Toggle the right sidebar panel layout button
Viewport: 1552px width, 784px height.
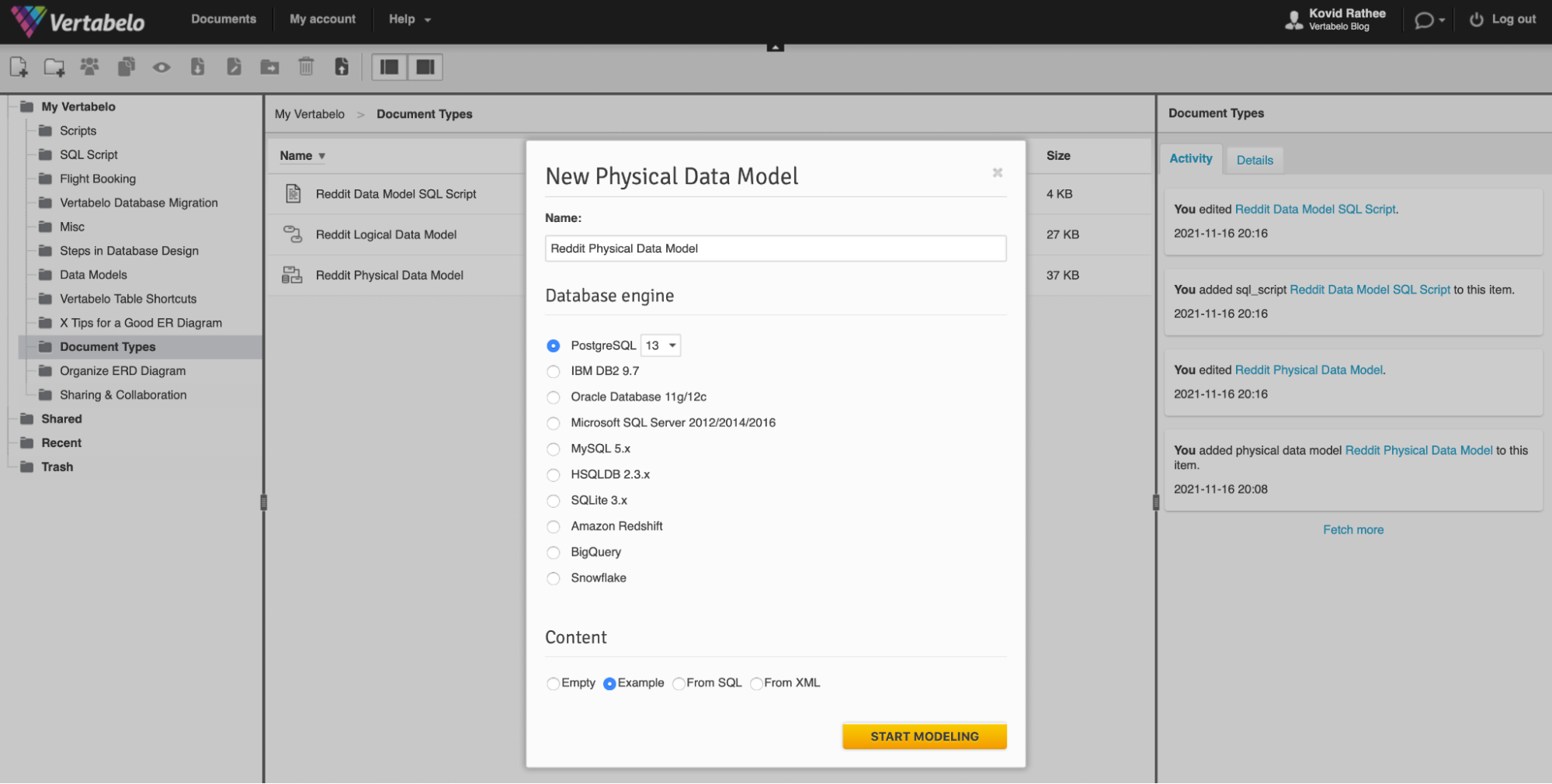coord(425,68)
